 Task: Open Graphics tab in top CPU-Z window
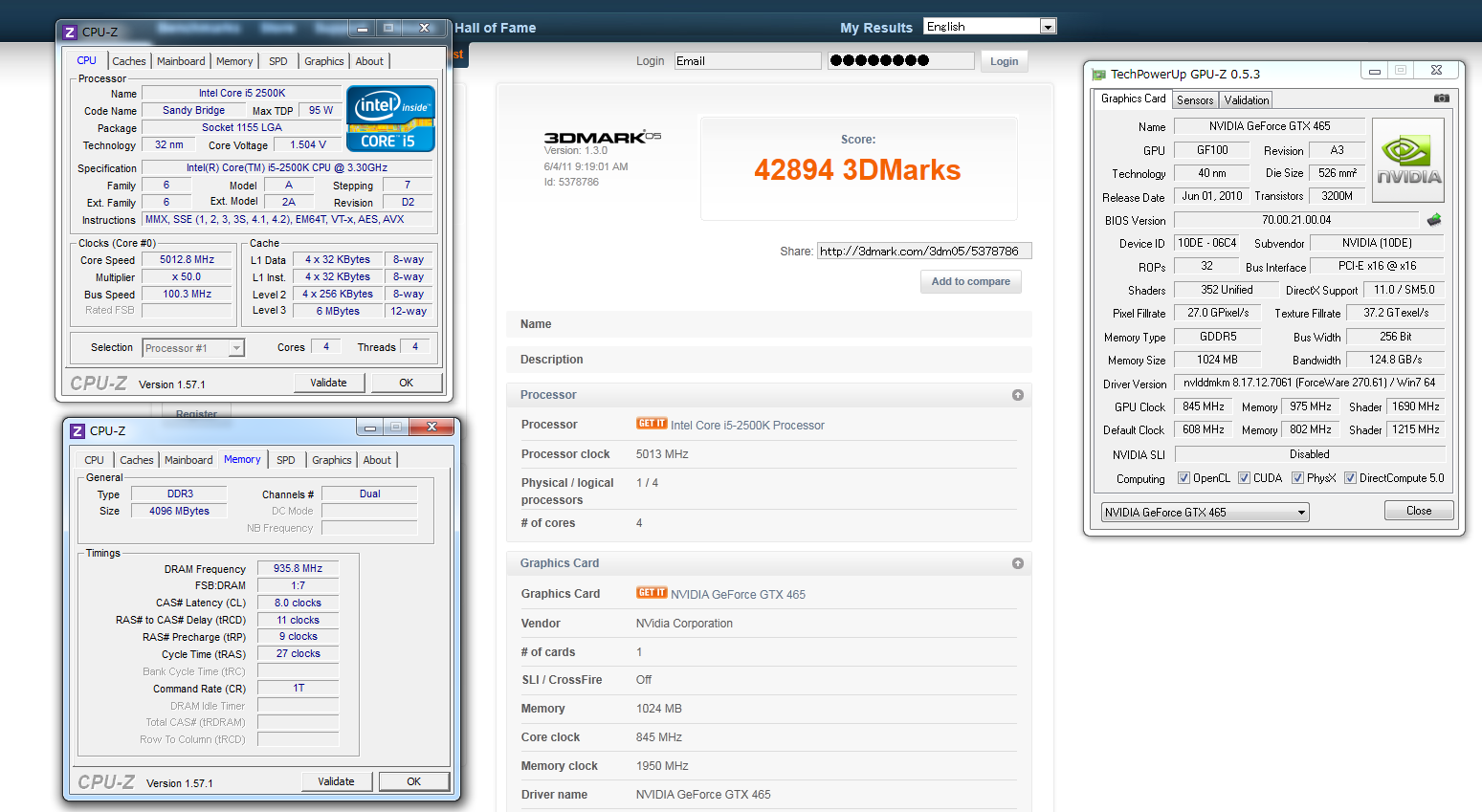(x=324, y=61)
